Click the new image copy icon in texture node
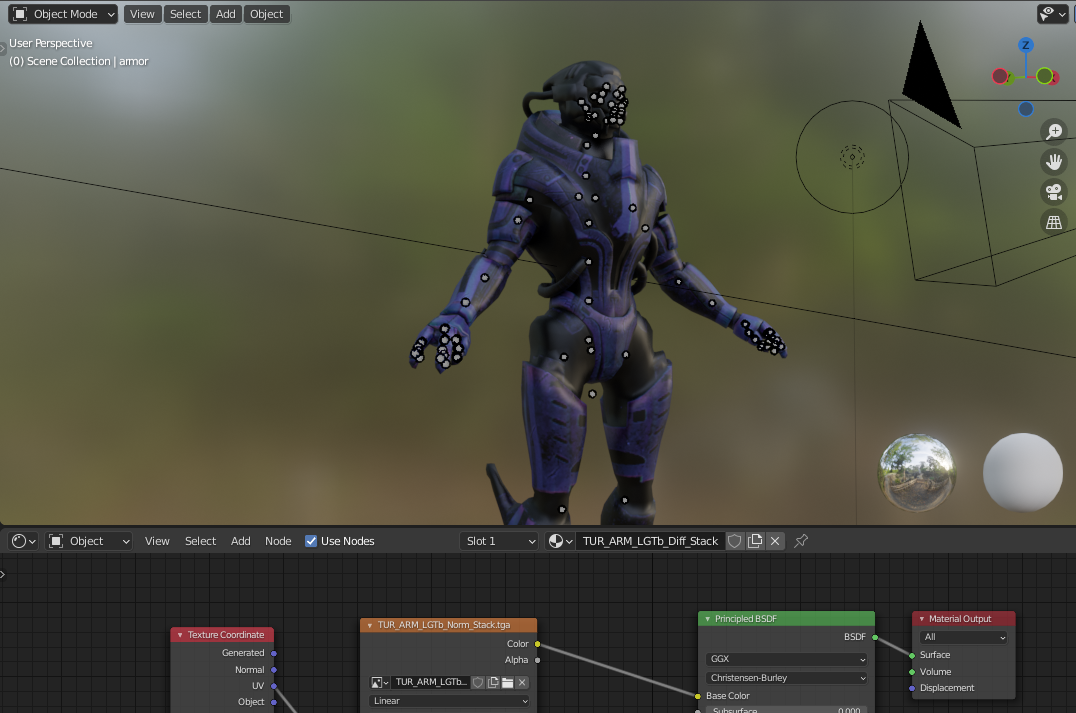This screenshot has width=1076, height=713. tap(493, 682)
